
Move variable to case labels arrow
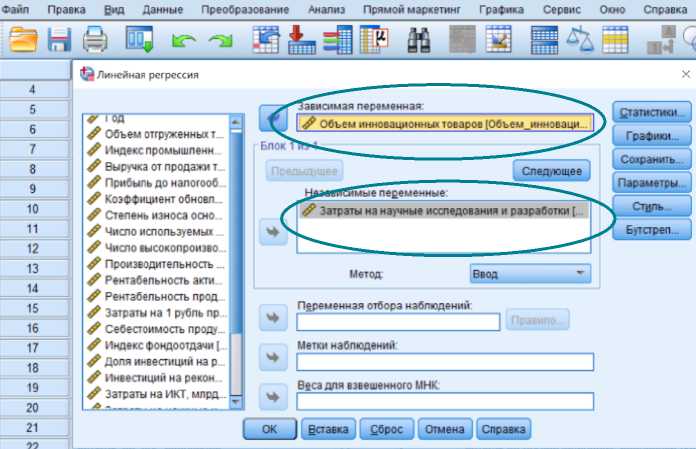pyautogui.click(x=273, y=358)
